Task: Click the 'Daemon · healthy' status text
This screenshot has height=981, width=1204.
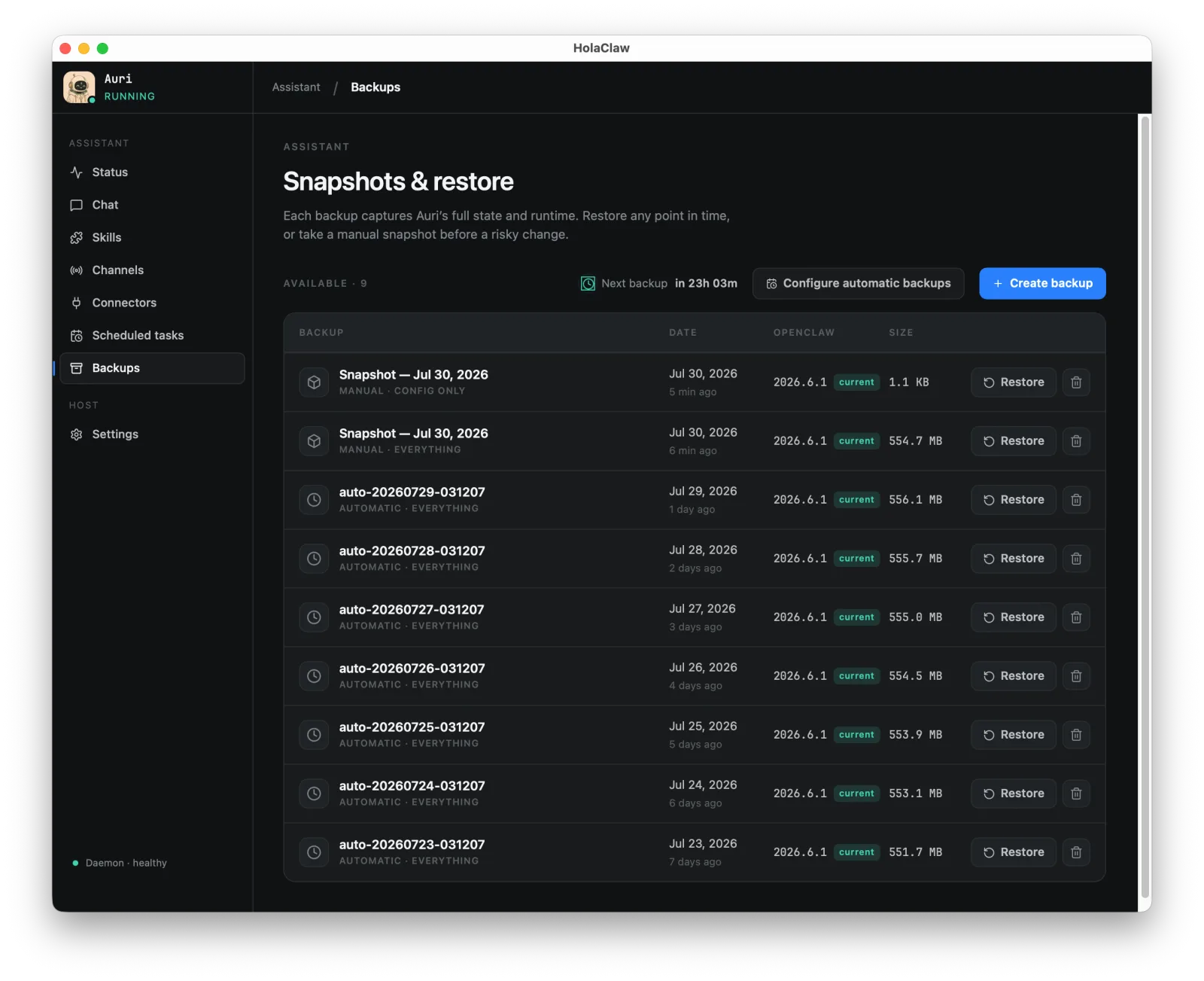Action: (126, 863)
